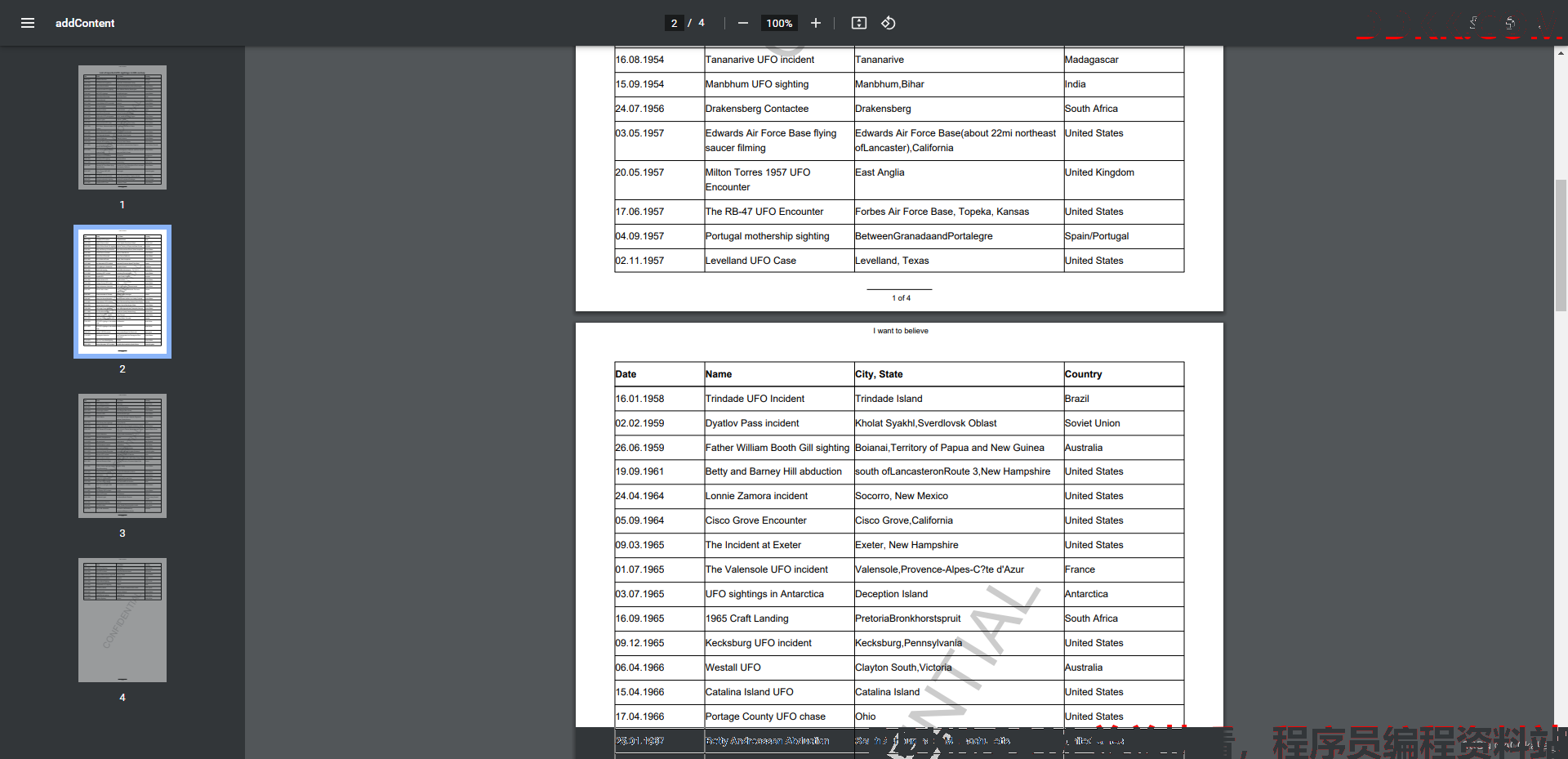Viewport: 1568px width, 759px height.
Task: Click the 100% zoom level field
Action: click(x=779, y=23)
